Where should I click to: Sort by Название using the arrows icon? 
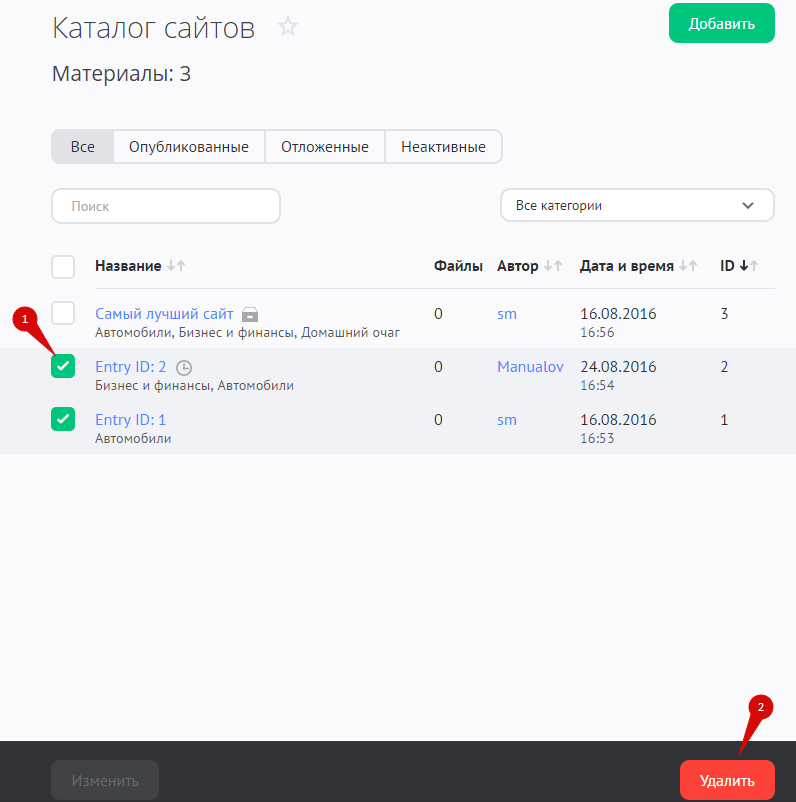(176, 266)
